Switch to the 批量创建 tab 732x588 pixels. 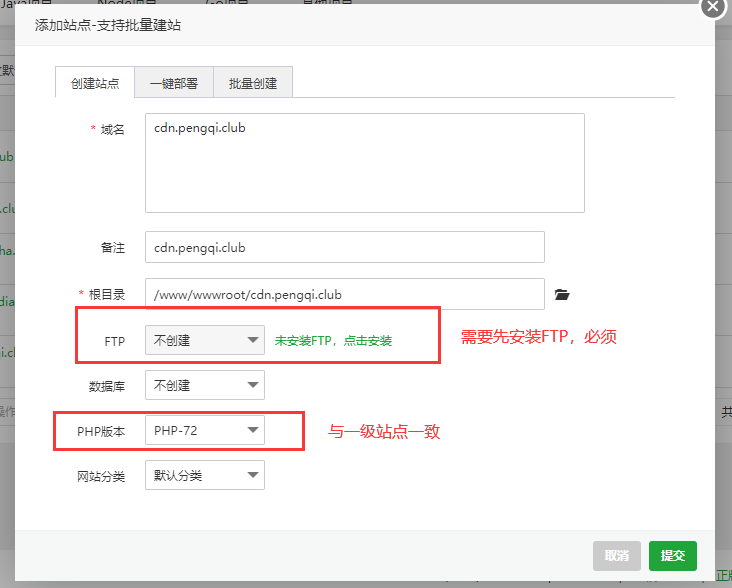pyautogui.click(x=253, y=83)
